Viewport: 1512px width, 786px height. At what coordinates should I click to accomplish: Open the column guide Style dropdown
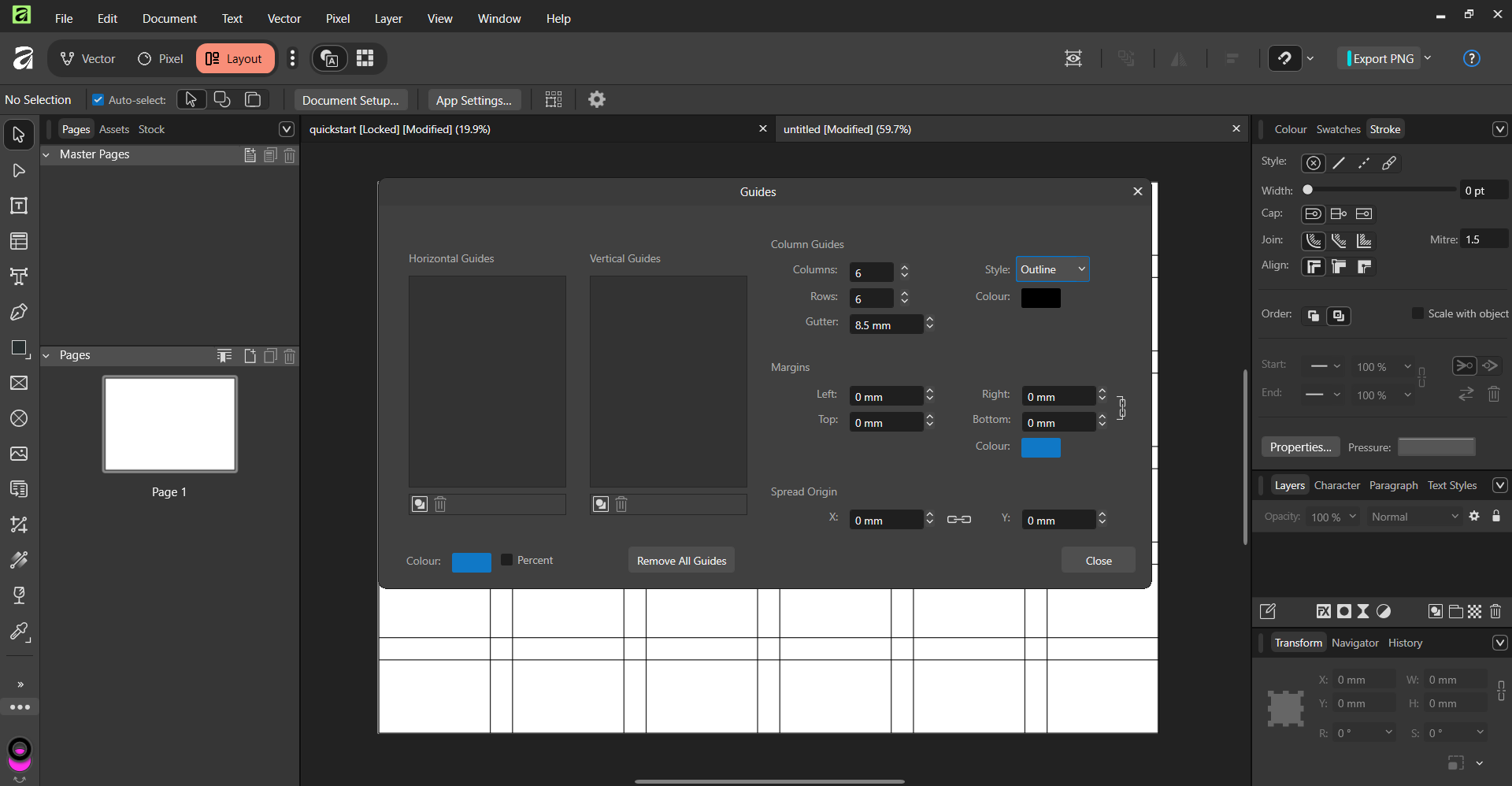(x=1052, y=269)
